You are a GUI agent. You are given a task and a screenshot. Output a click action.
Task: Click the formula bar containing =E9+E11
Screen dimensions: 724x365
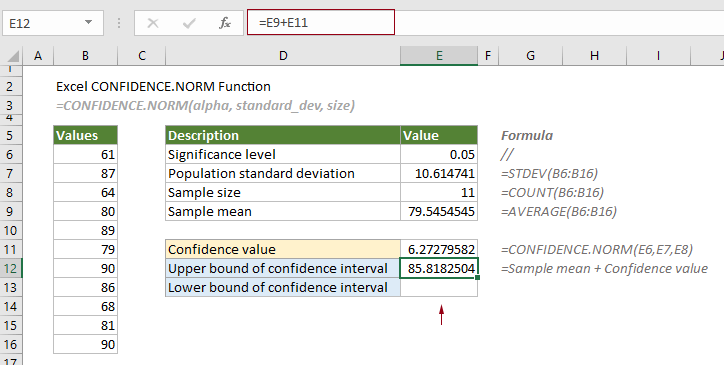tap(321, 22)
